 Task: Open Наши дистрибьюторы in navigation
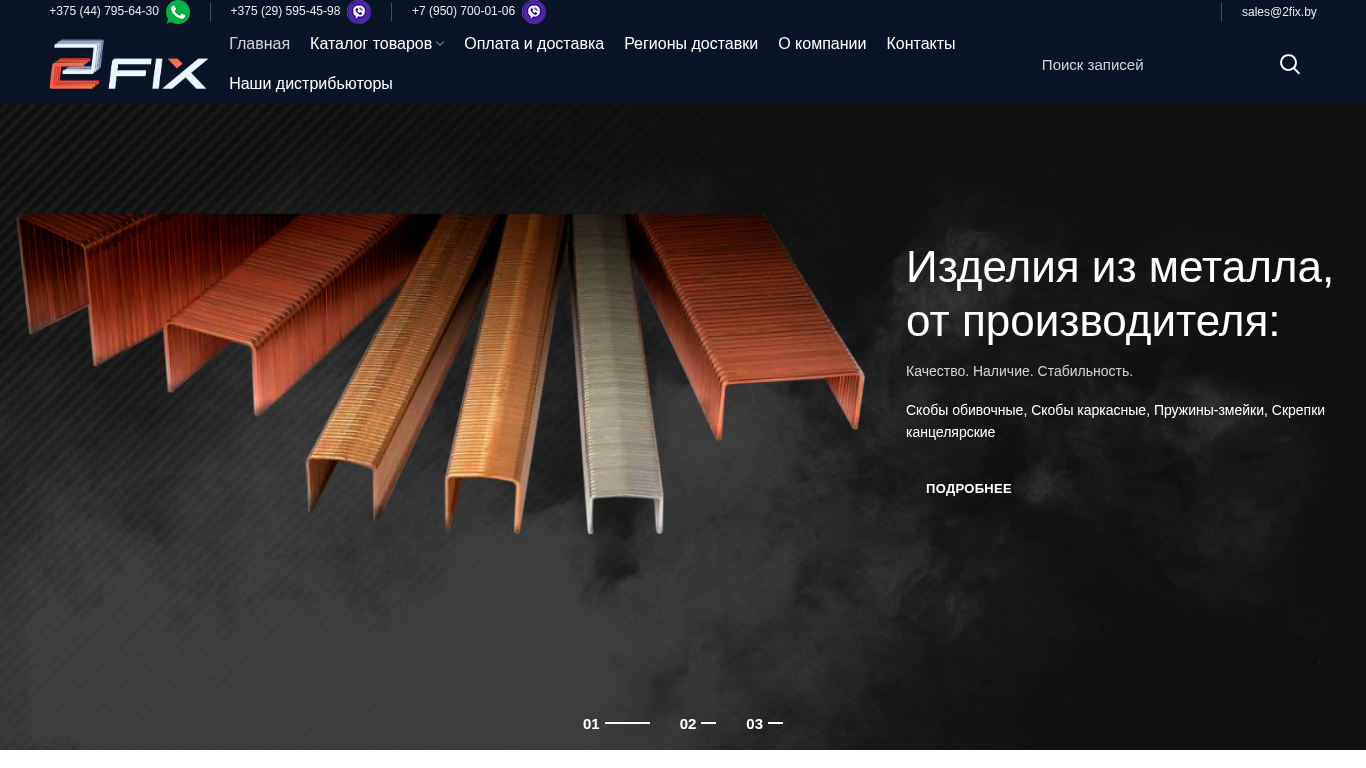click(x=311, y=84)
